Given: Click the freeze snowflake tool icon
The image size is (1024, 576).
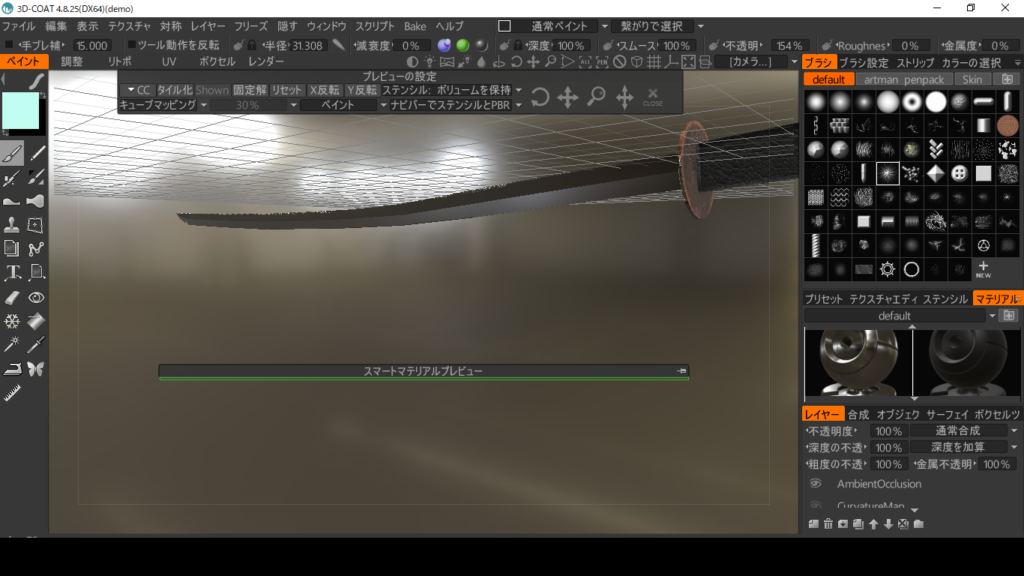Looking at the screenshot, I should pos(13,321).
